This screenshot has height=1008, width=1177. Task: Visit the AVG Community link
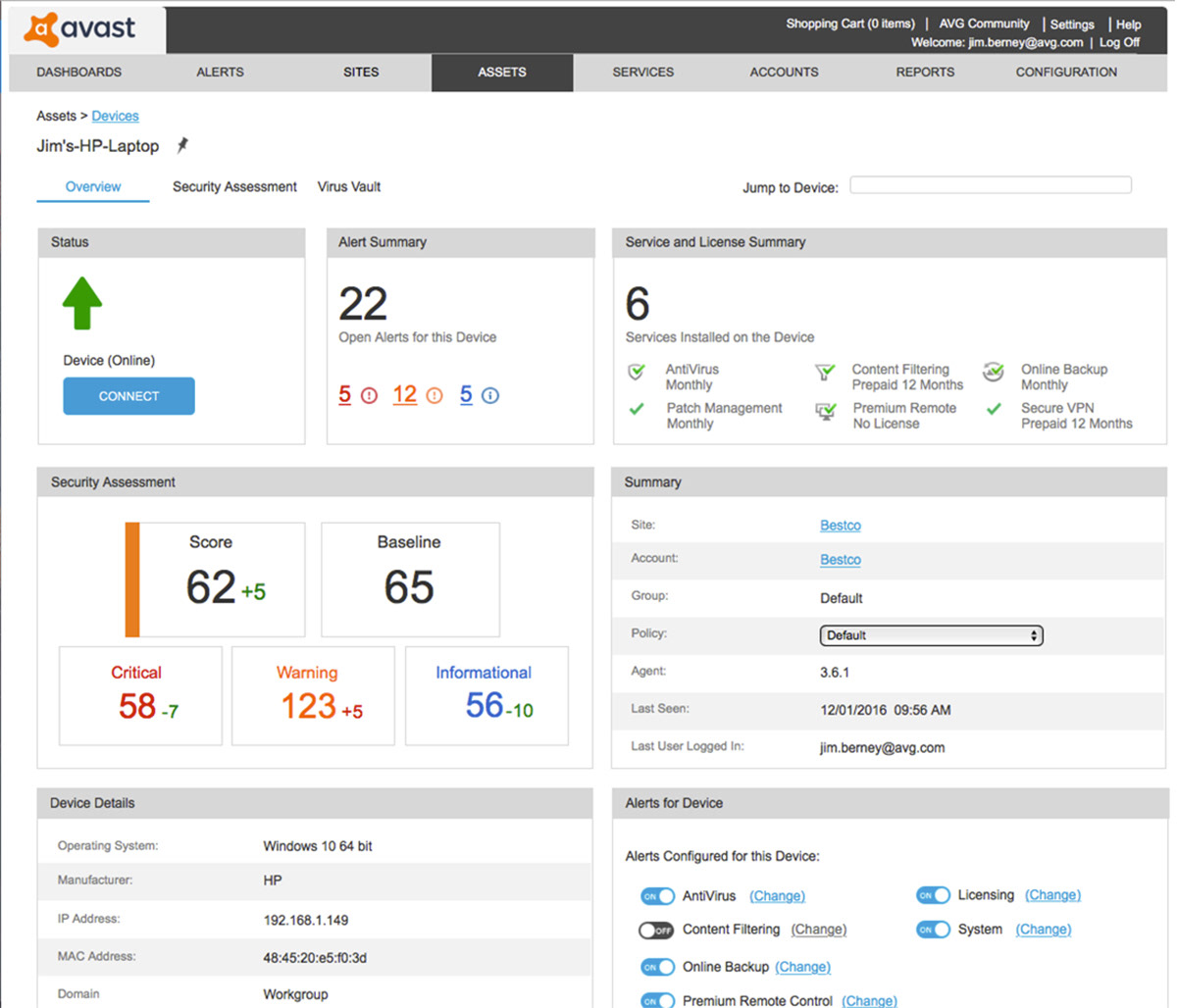pos(984,24)
